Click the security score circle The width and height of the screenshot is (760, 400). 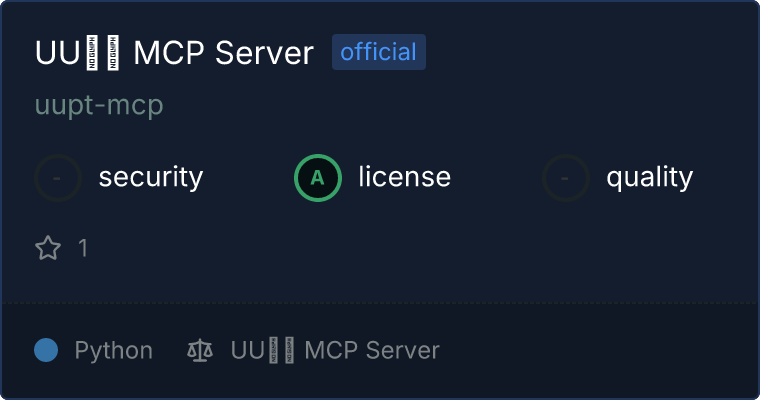pyautogui.click(x=58, y=178)
